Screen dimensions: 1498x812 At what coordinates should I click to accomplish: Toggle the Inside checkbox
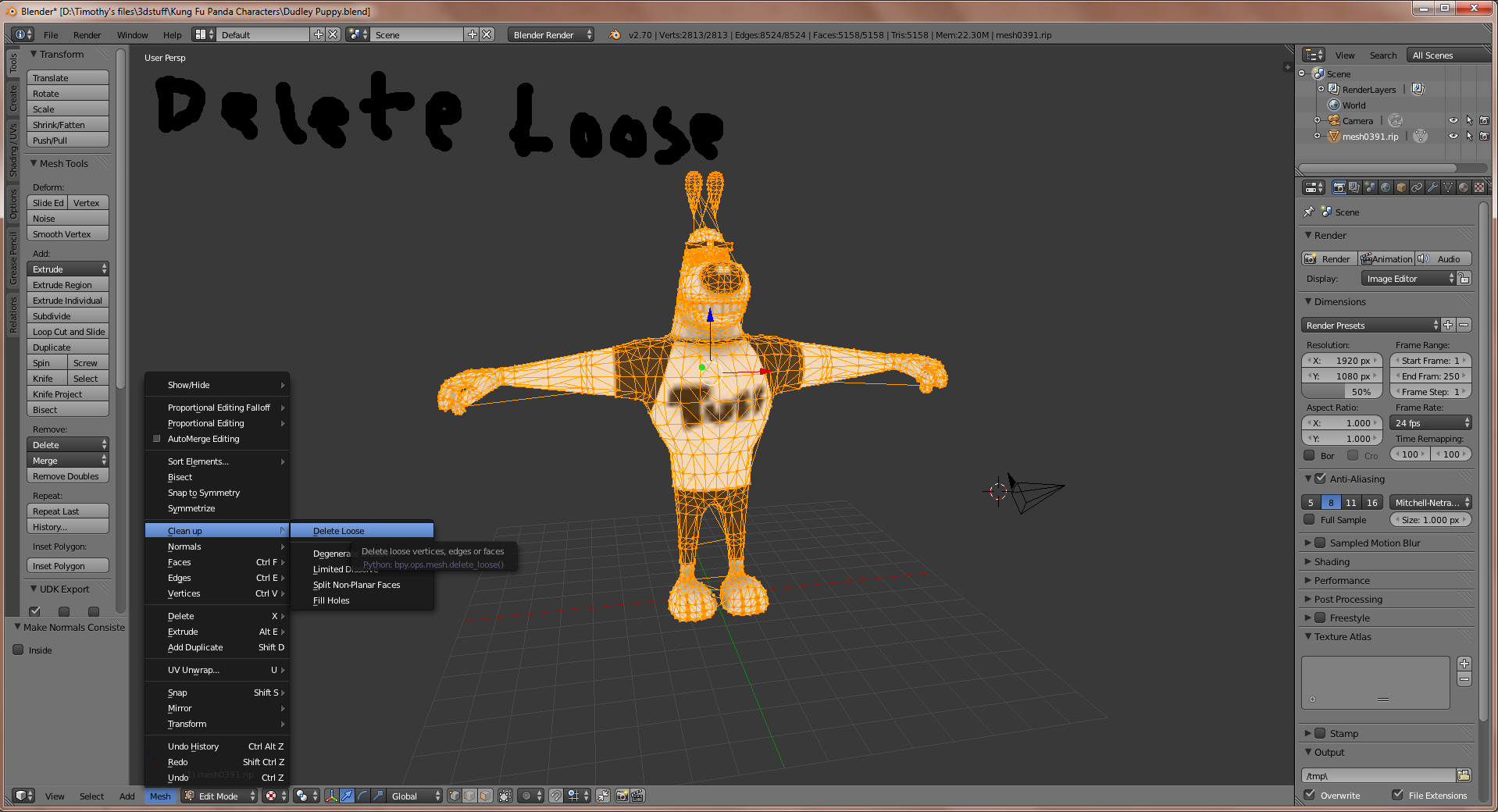pyautogui.click(x=19, y=650)
